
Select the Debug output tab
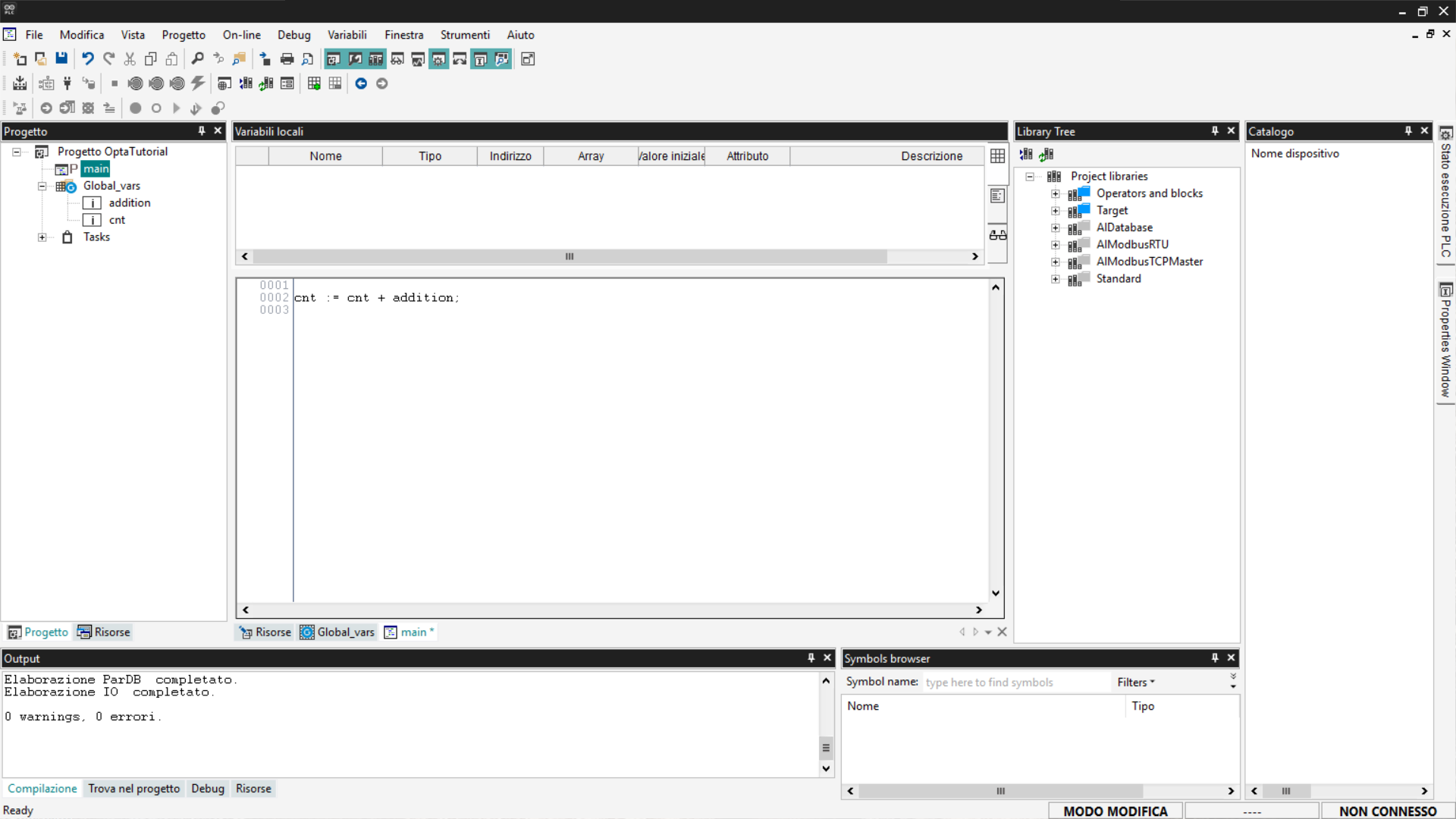[x=208, y=789]
